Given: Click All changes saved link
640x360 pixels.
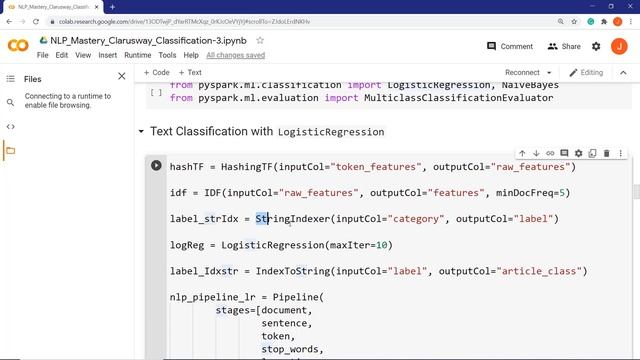Looking at the screenshot, I should pyautogui.click(x=236, y=55).
